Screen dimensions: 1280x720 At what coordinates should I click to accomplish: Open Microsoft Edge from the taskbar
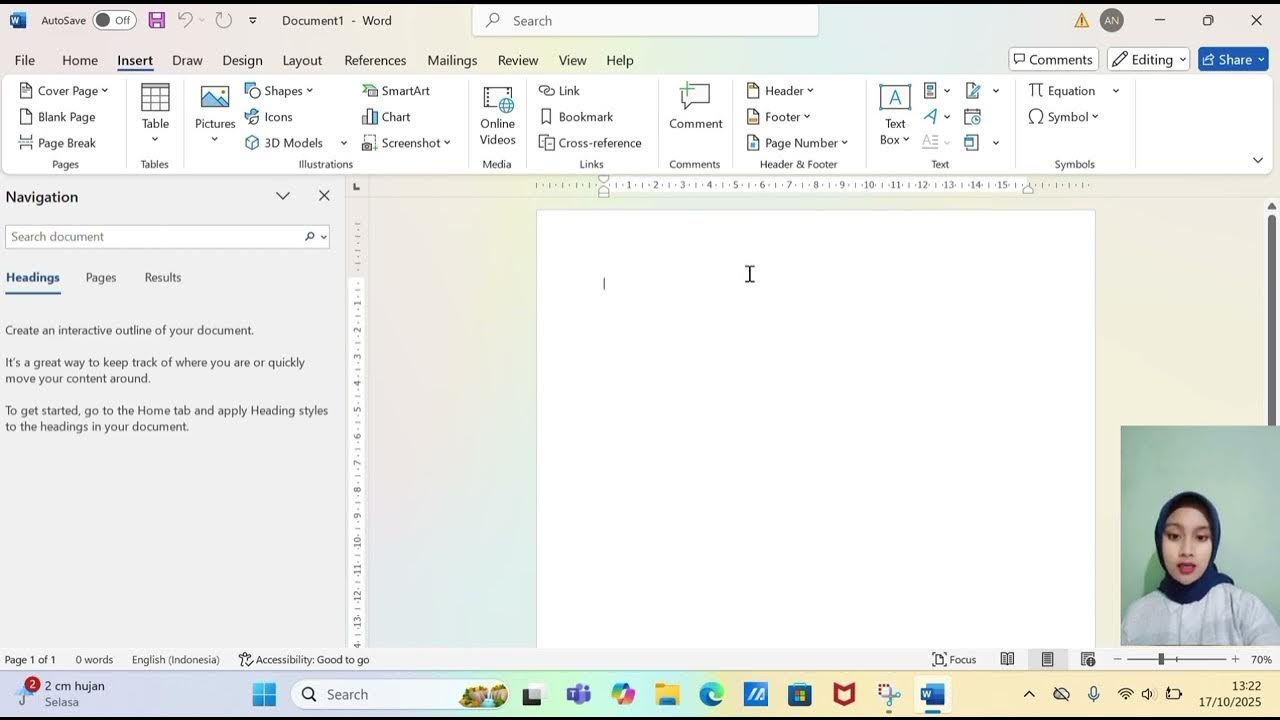pyautogui.click(x=711, y=694)
